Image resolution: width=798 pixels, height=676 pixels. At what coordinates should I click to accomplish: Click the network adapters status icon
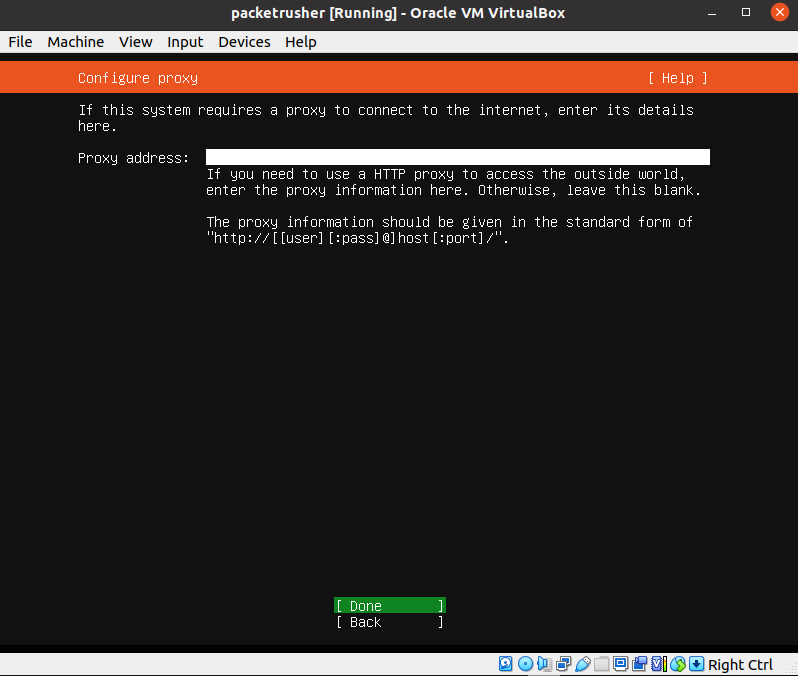click(x=563, y=664)
